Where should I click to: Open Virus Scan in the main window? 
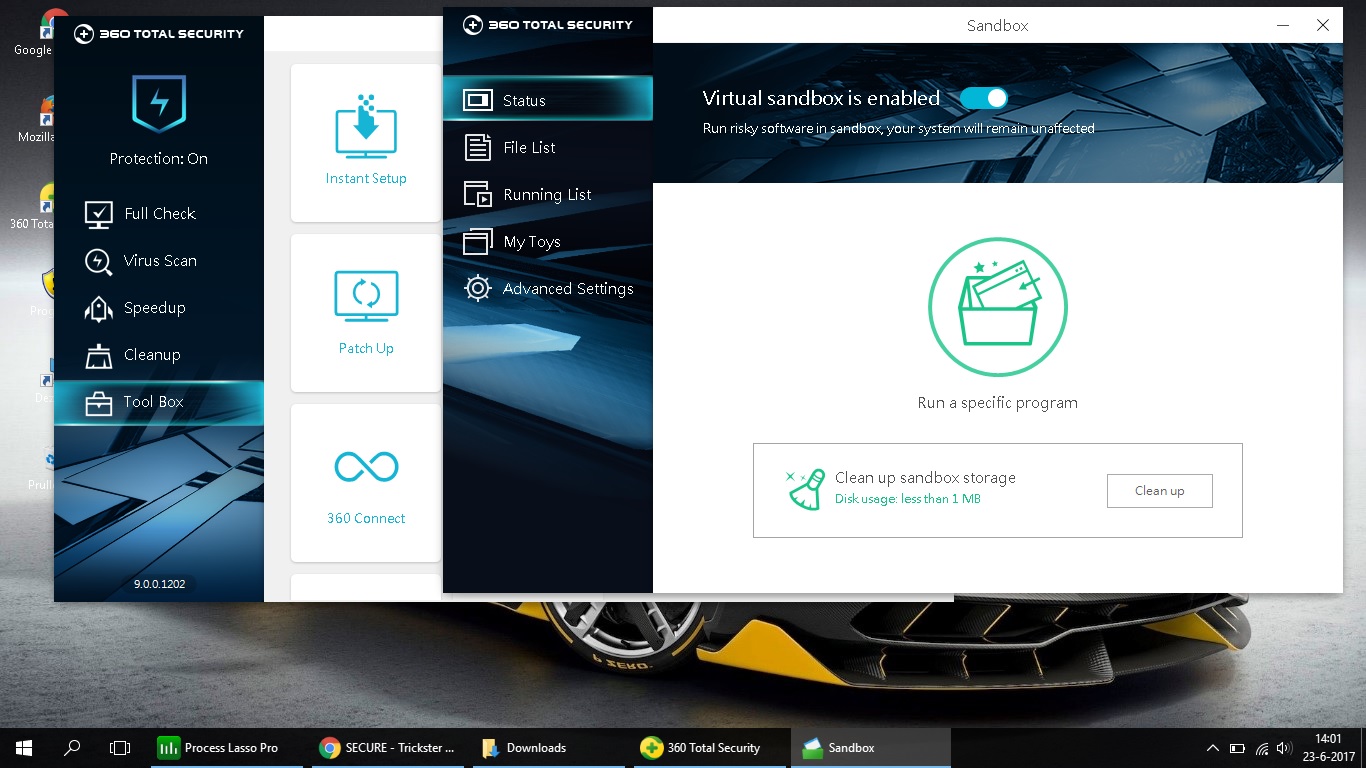click(159, 260)
